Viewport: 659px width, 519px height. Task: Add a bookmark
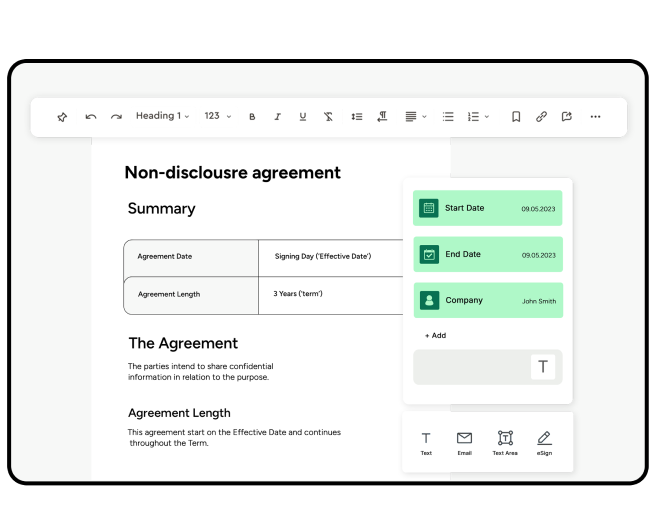point(516,117)
